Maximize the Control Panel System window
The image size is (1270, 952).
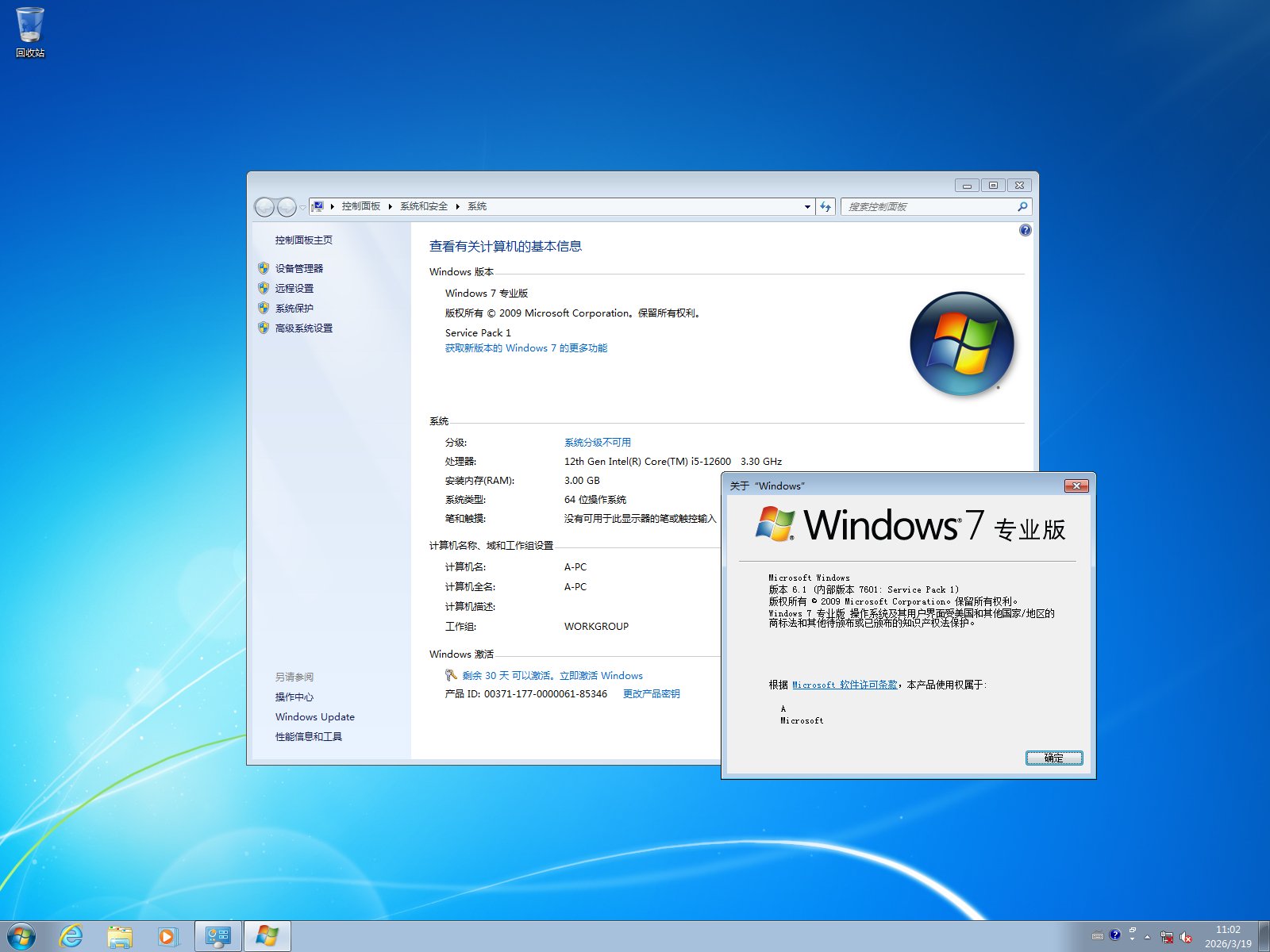[993, 185]
